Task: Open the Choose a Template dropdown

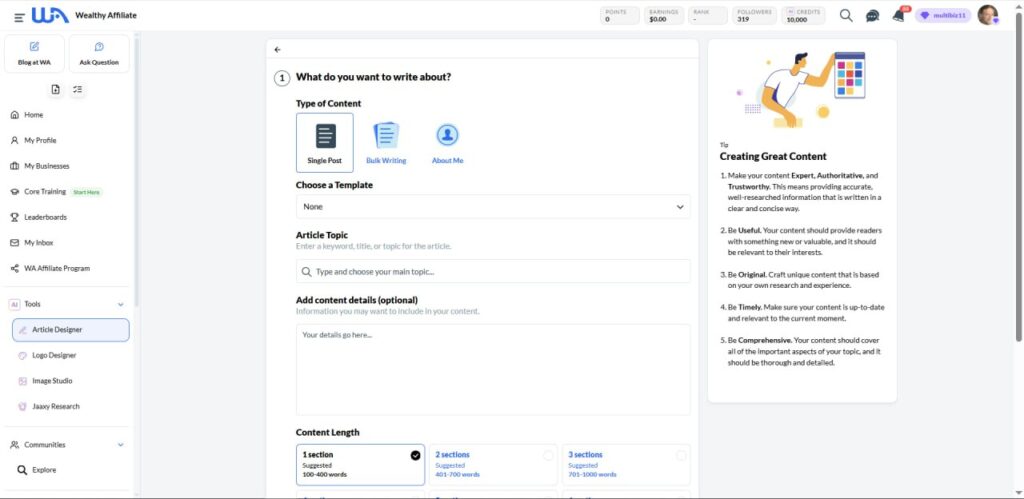Action: pyautogui.click(x=493, y=206)
